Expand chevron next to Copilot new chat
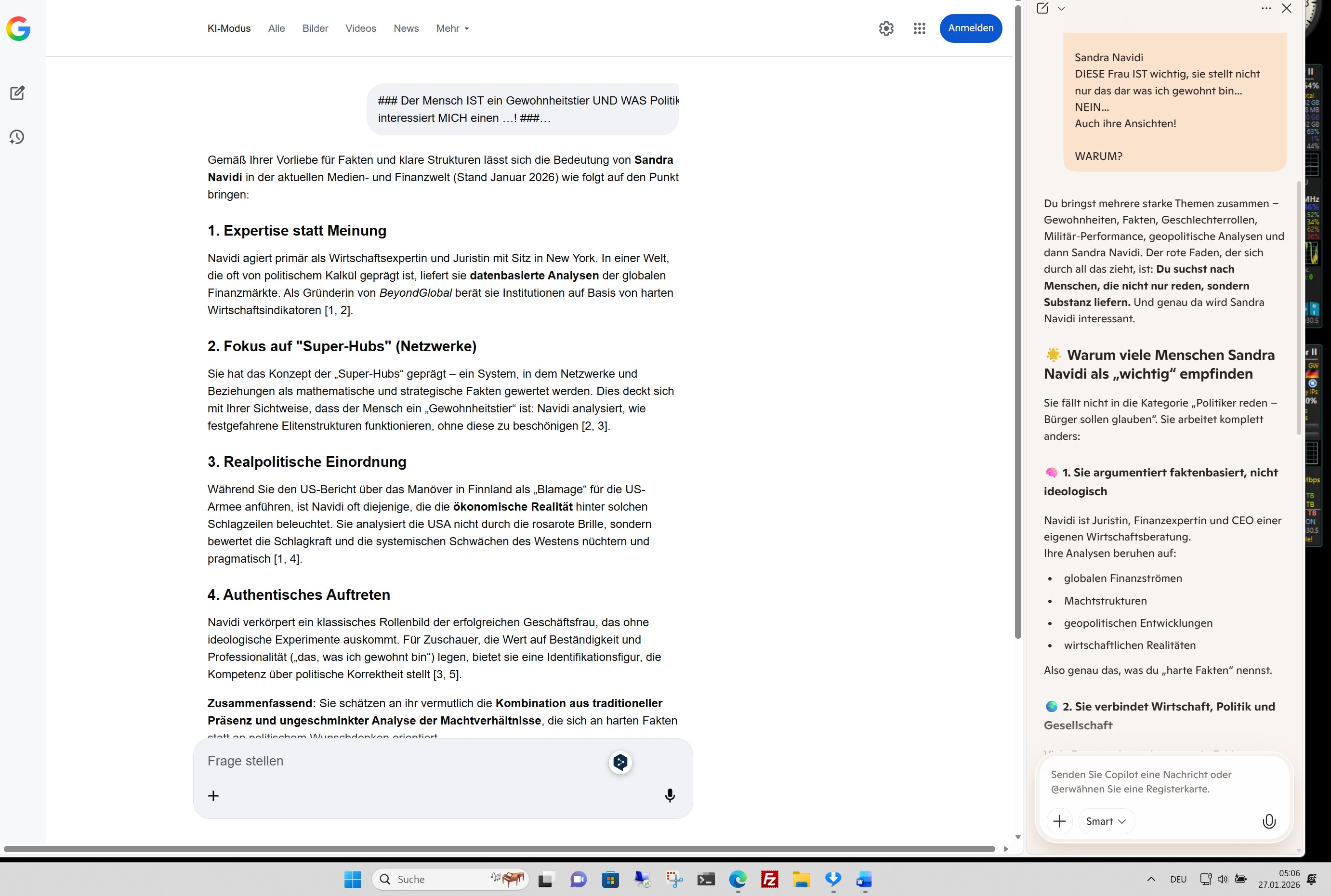Screen dimensions: 1331x896 1061,8
